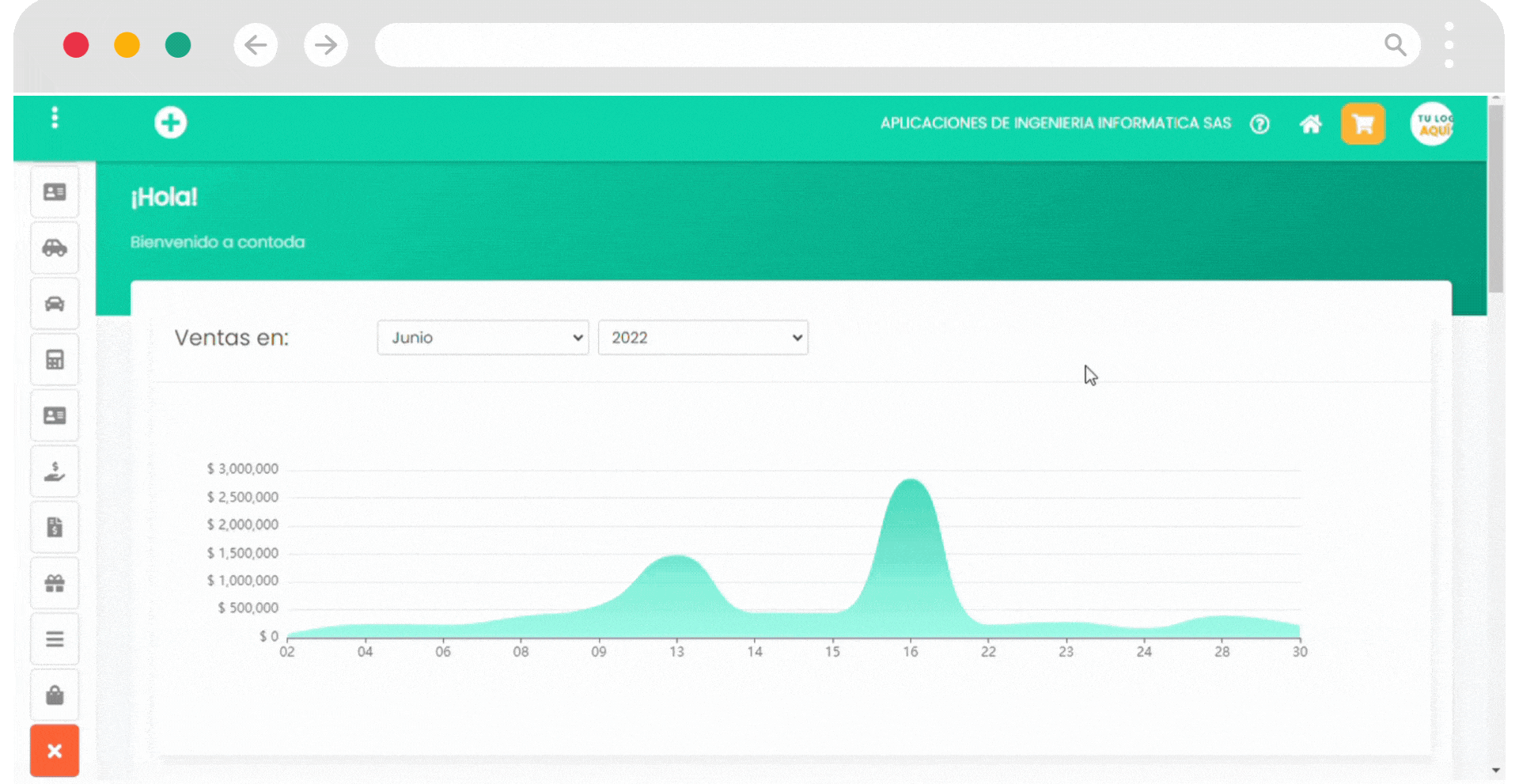Expand the Junio month dropdown

pos(483,338)
